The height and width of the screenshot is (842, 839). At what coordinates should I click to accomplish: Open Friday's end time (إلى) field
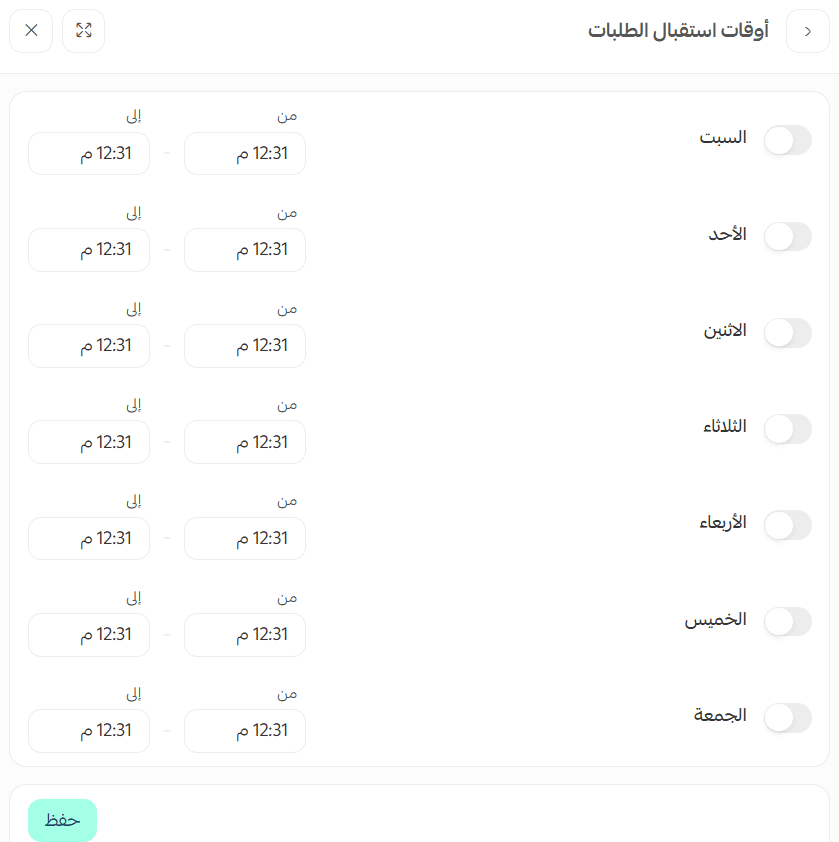[x=89, y=730]
